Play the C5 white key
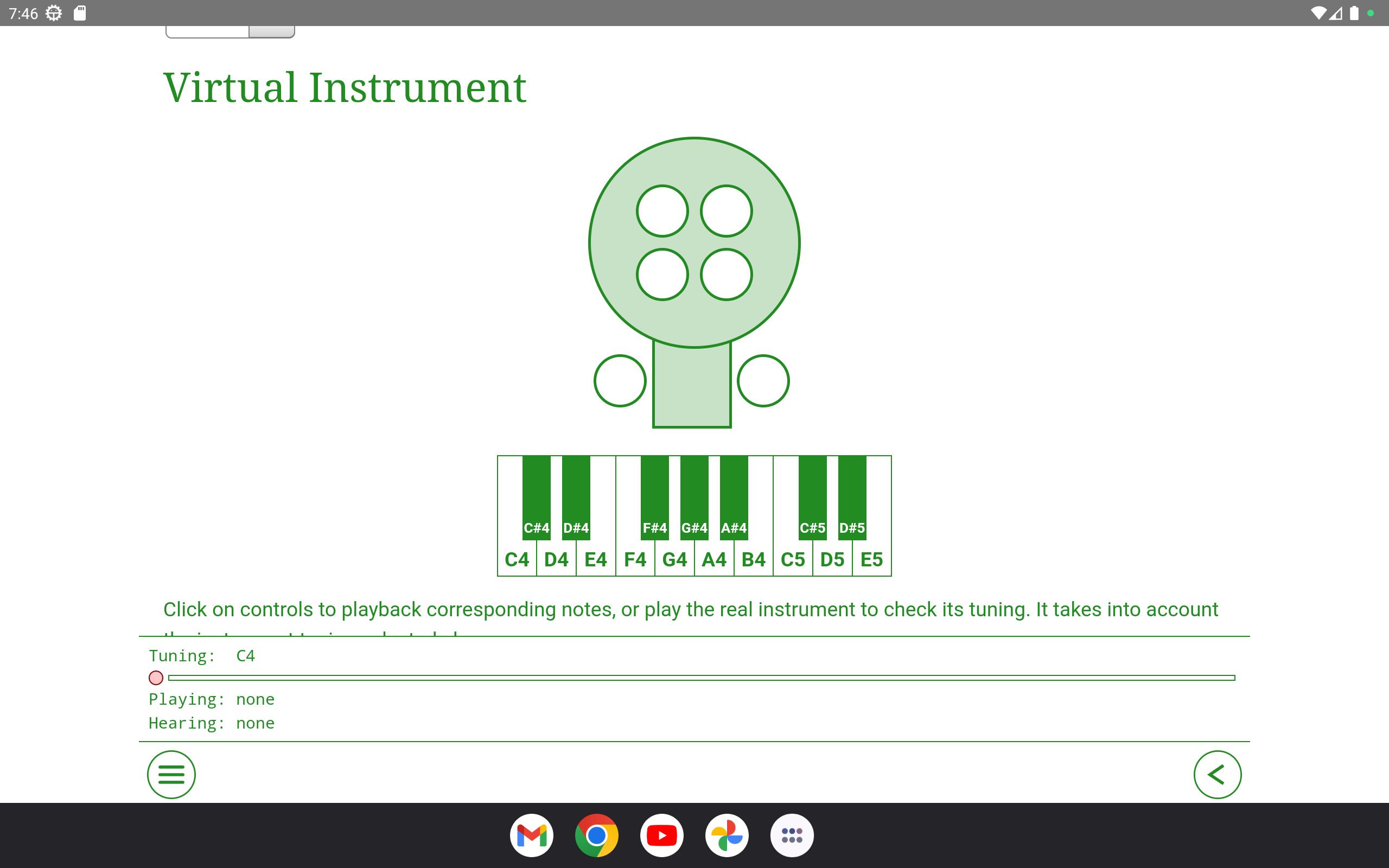 (793, 559)
